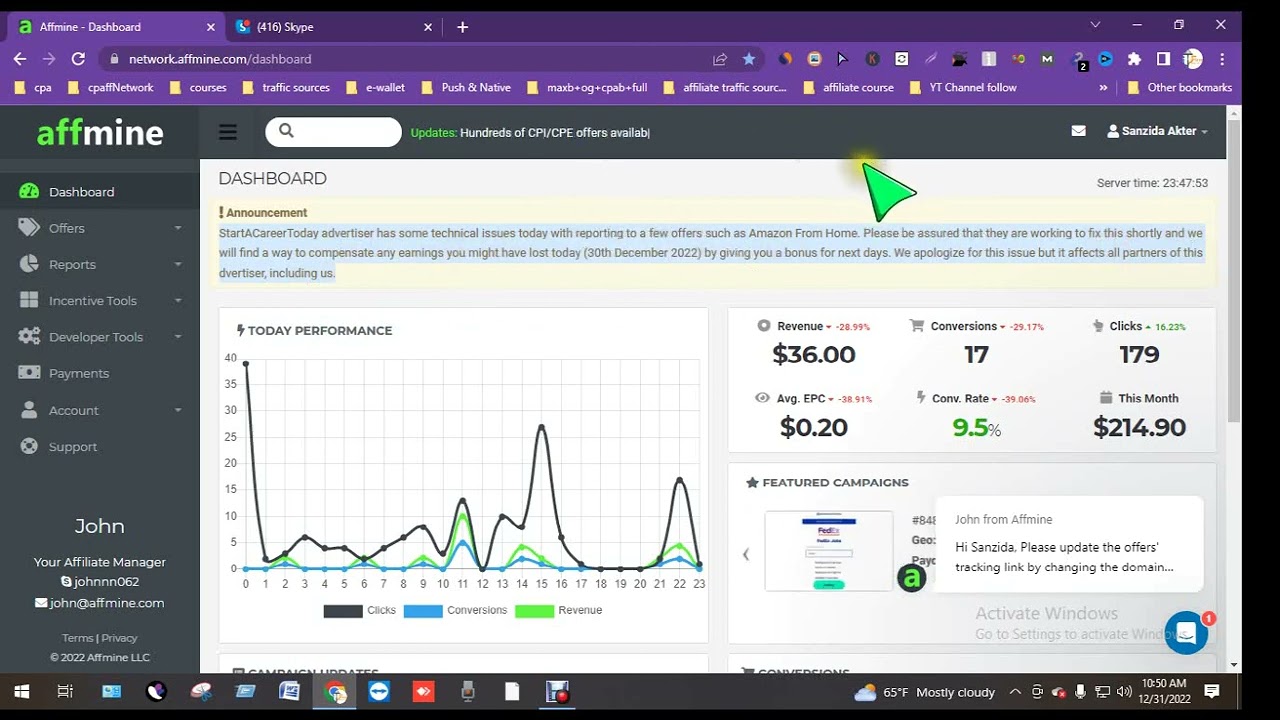This screenshot has width=1280, height=720.
Task: Open TeamViewer from taskbar
Action: [x=379, y=691]
